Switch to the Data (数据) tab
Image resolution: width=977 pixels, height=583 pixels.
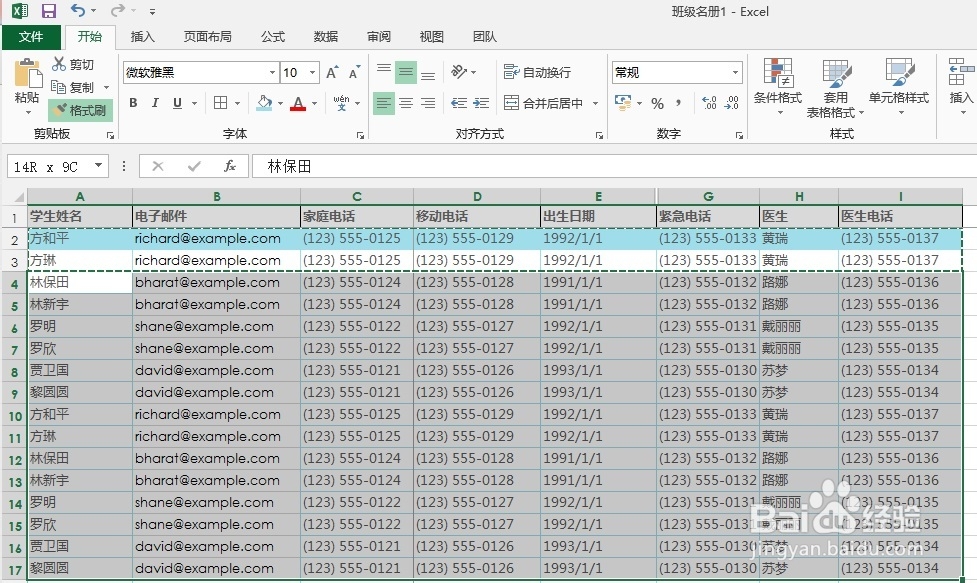coord(326,37)
